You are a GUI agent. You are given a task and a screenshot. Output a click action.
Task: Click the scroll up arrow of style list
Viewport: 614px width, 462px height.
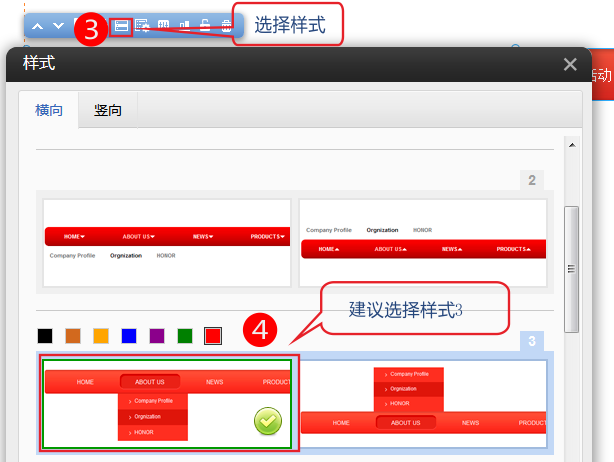point(572,145)
